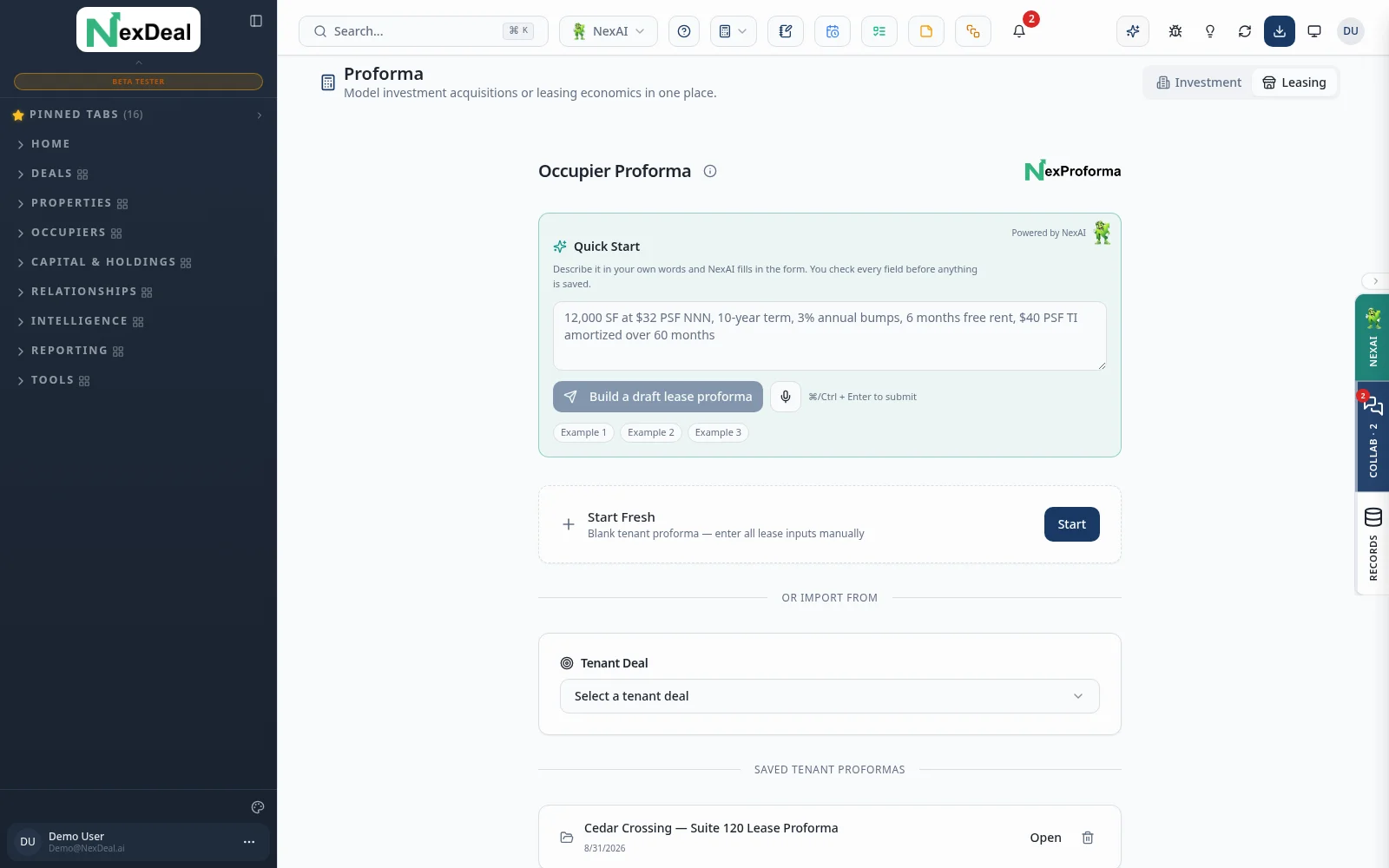Click the info icon beside Occupier Proforma
Screen dimensions: 1389x868
pos(710,171)
